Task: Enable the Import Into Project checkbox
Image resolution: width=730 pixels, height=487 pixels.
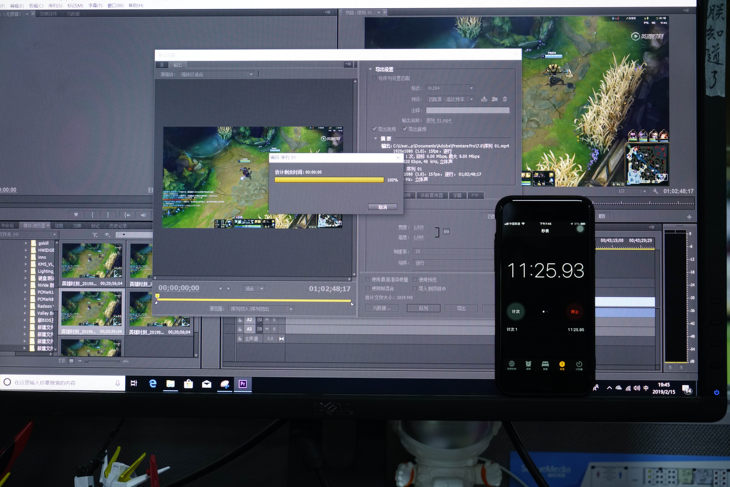Action: pyautogui.click(x=415, y=289)
